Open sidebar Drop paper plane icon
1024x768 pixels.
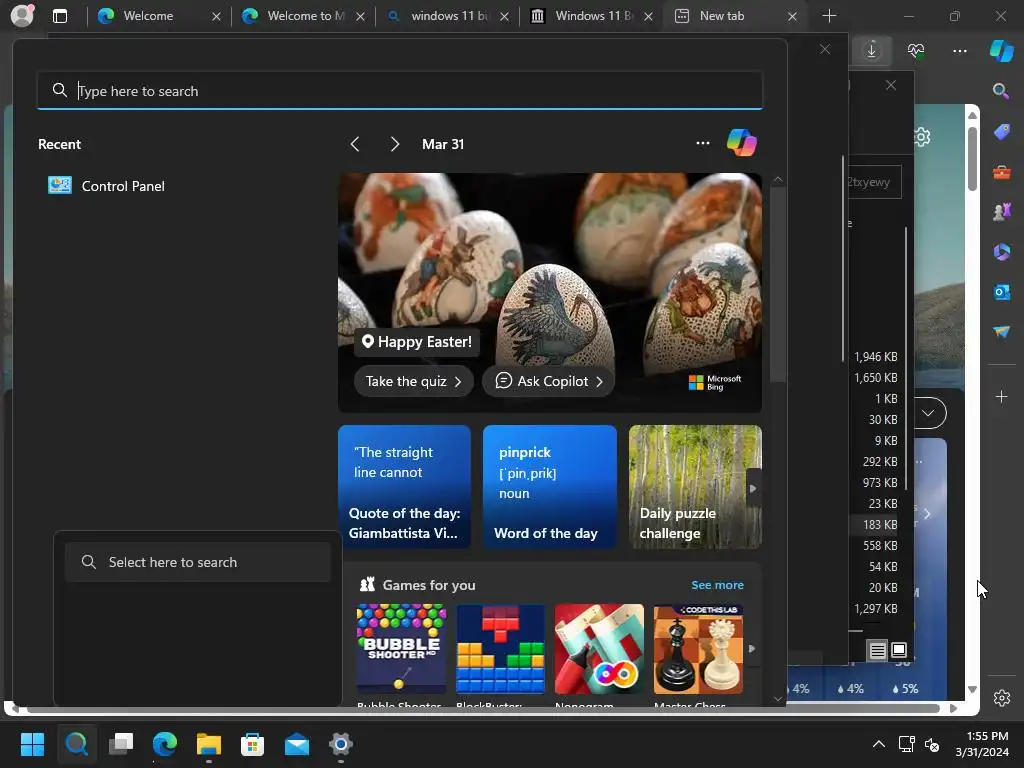tap(1001, 332)
